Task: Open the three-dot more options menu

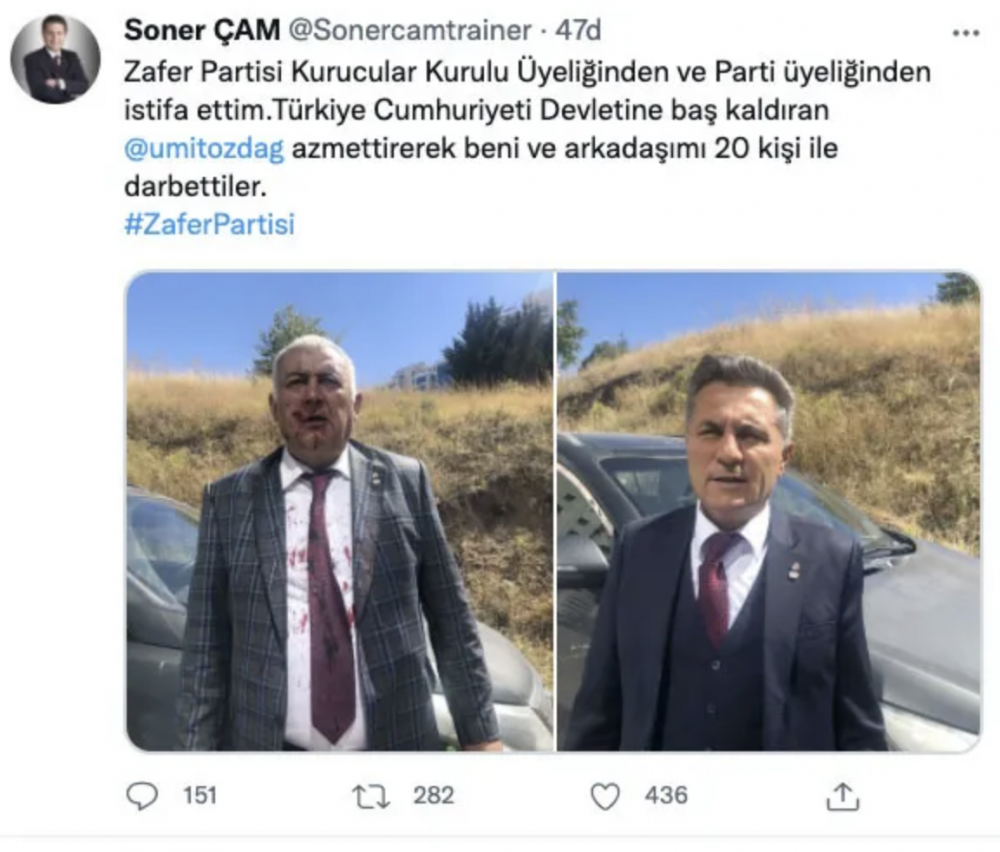Action: tap(965, 33)
